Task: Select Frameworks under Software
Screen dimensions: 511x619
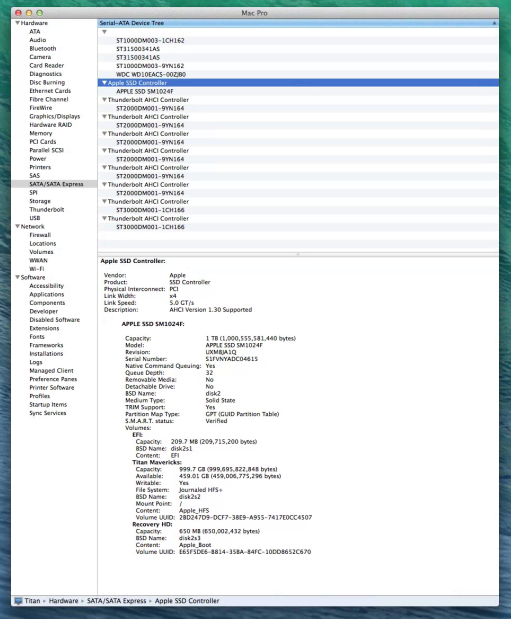Action: point(46,345)
